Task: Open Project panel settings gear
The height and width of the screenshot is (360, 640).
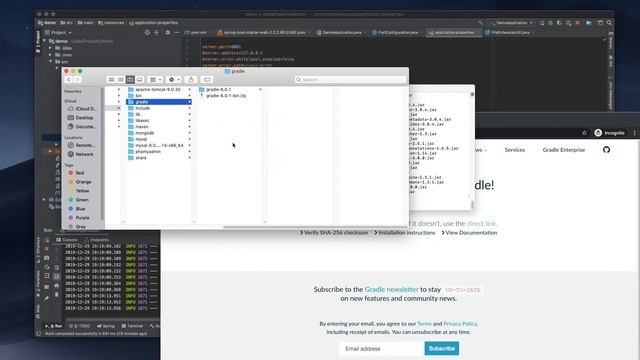Action: 167,32
